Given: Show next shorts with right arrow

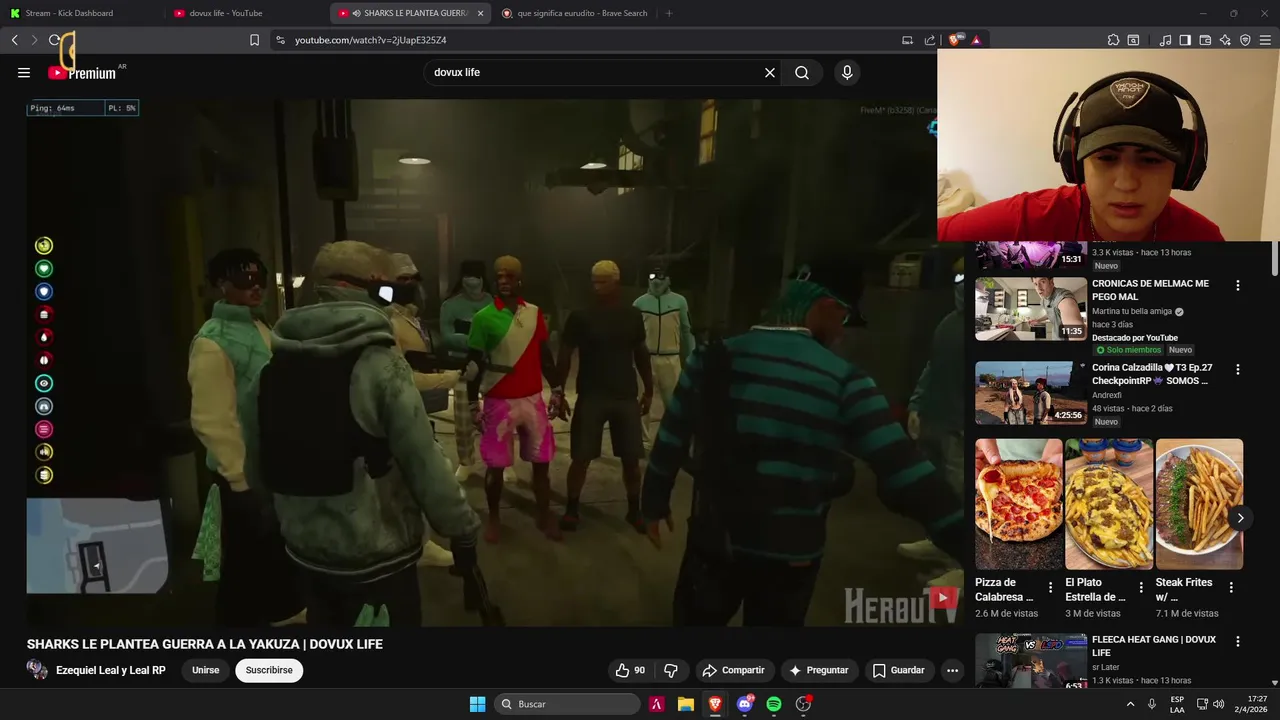Looking at the screenshot, I should (x=1240, y=518).
